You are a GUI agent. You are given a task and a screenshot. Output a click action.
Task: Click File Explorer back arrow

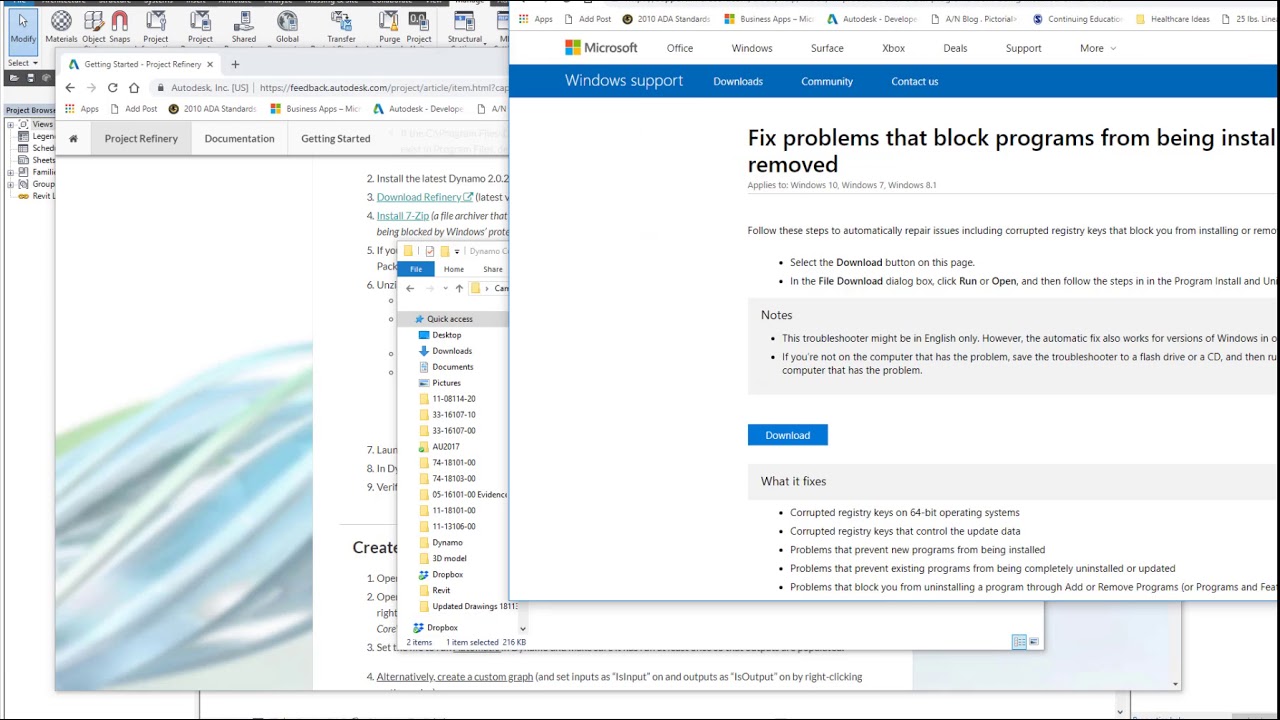click(x=410, y=288)
